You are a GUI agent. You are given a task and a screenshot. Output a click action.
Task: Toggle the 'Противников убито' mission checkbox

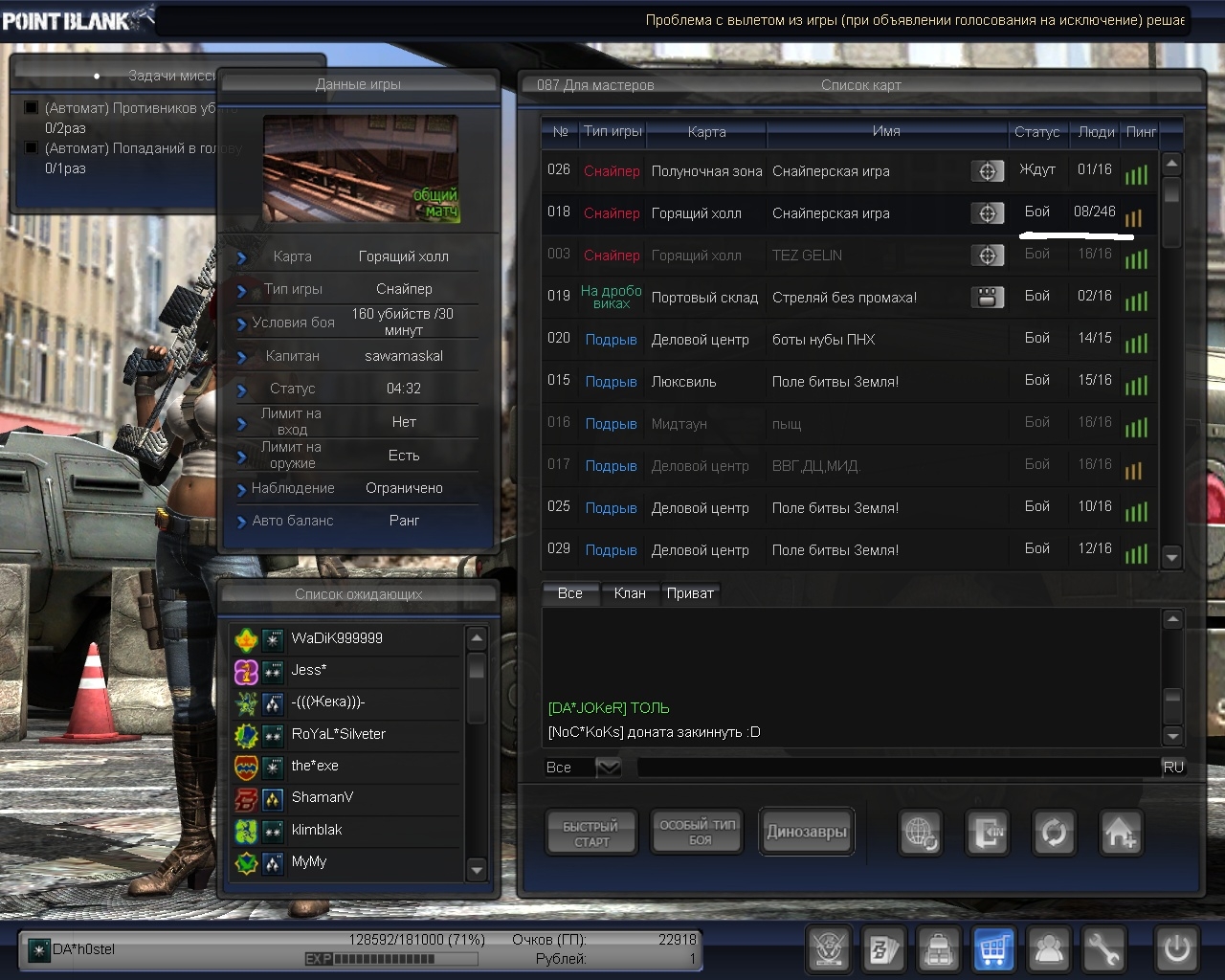[32, 108]
